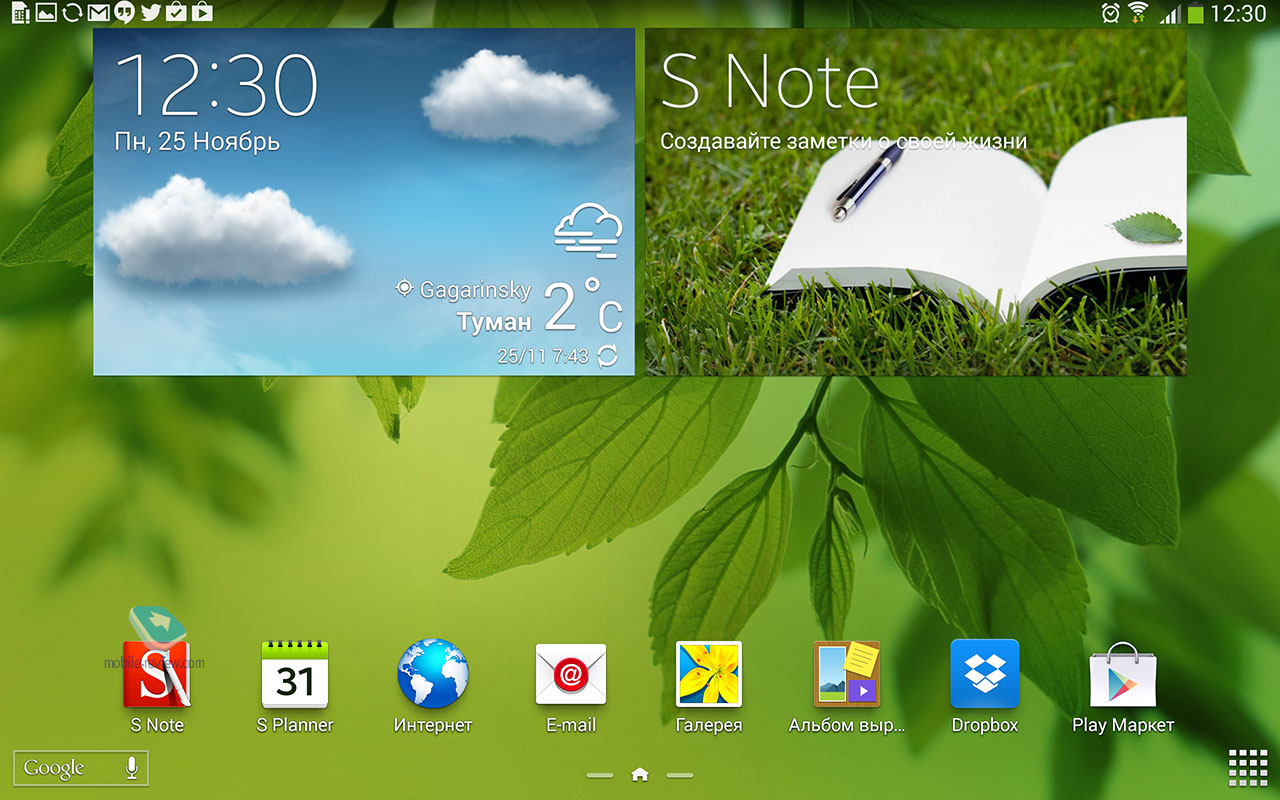The image size is (1280, 800).
Task: Tap the Google voice search microphone
Action: 131,768
